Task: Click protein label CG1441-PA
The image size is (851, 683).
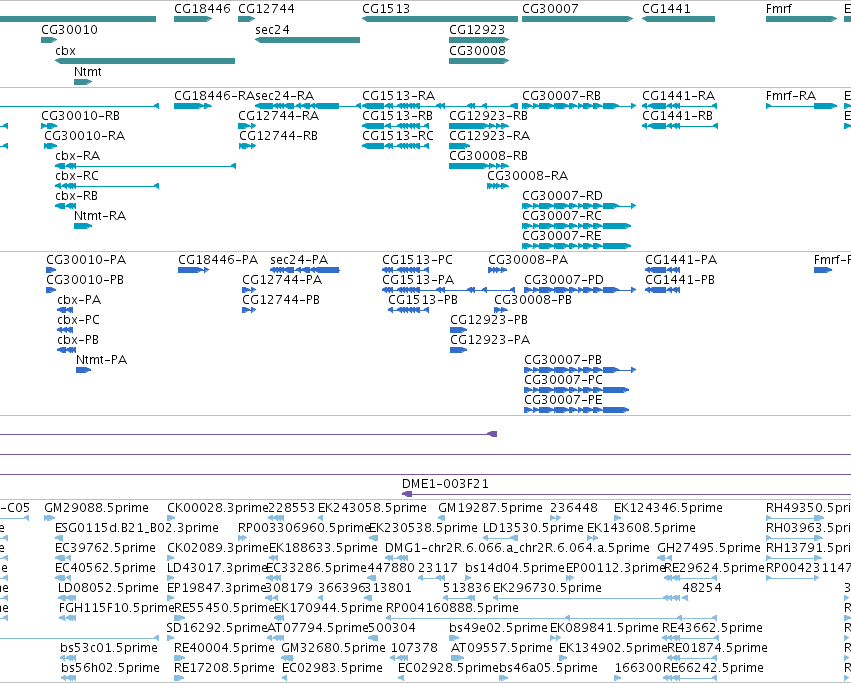Action: pyautogui.click(x=681, y=261)
